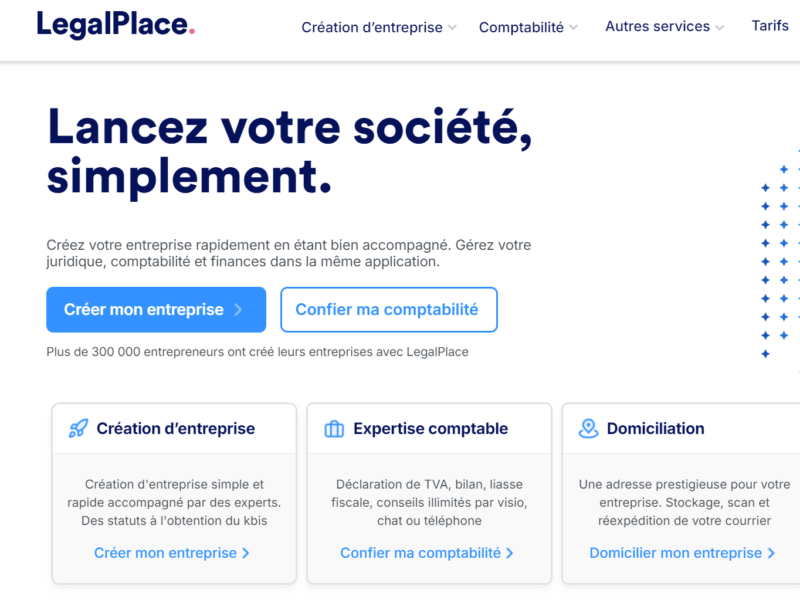Click the Créer mon entreprise card link
Screen dimensions: 800x600
tap(172, 553)
